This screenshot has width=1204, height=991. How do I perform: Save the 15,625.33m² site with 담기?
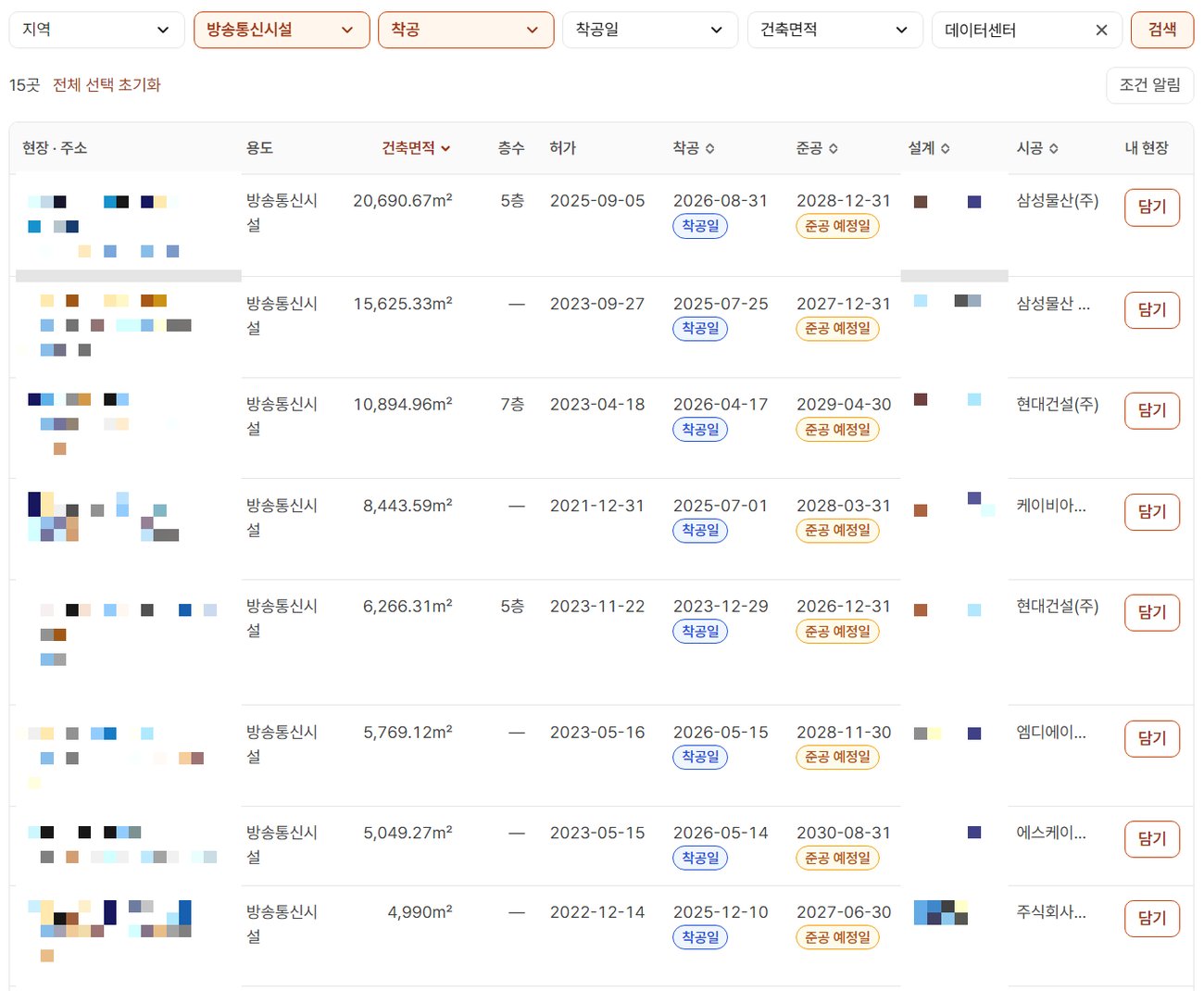[1152, 310]
